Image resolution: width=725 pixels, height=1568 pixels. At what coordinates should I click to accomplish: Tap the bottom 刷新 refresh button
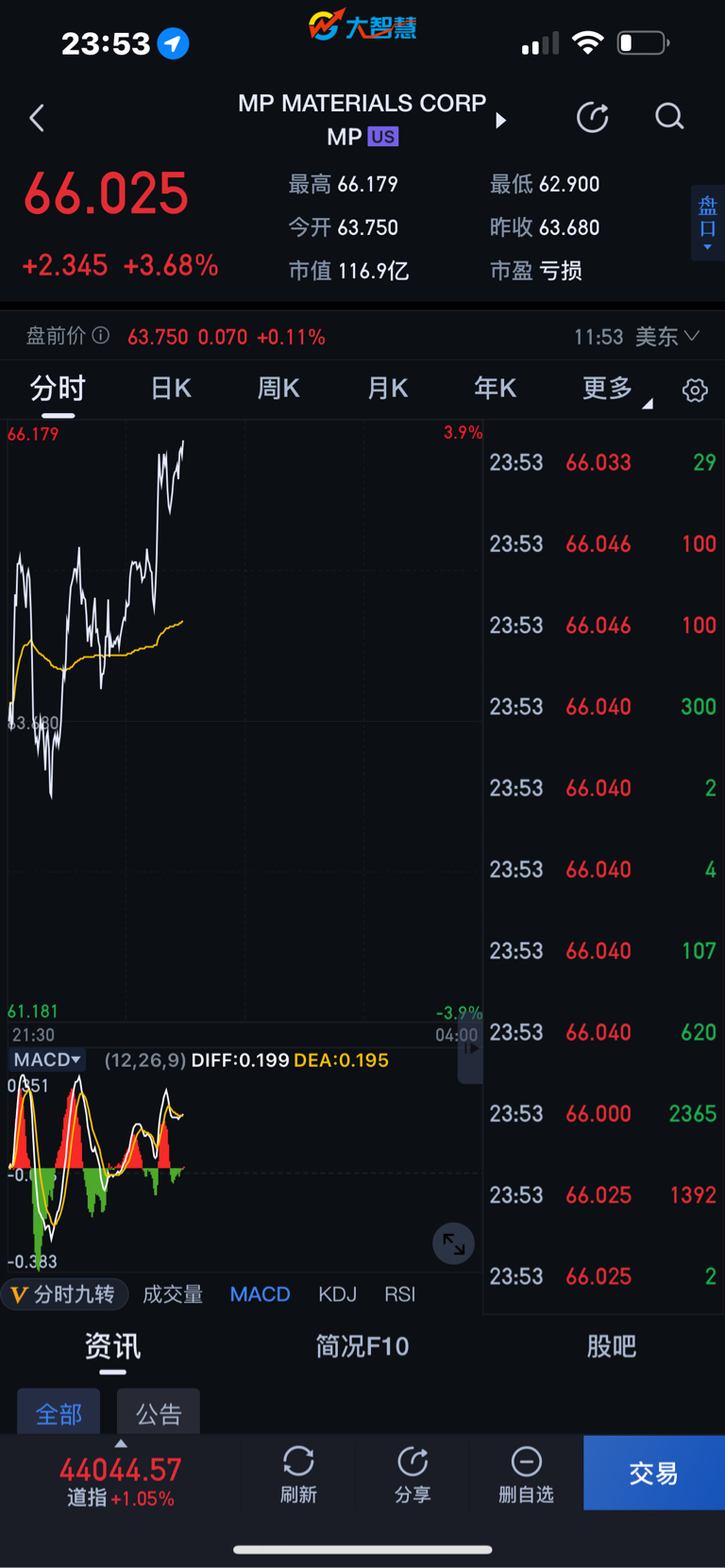298,1475
